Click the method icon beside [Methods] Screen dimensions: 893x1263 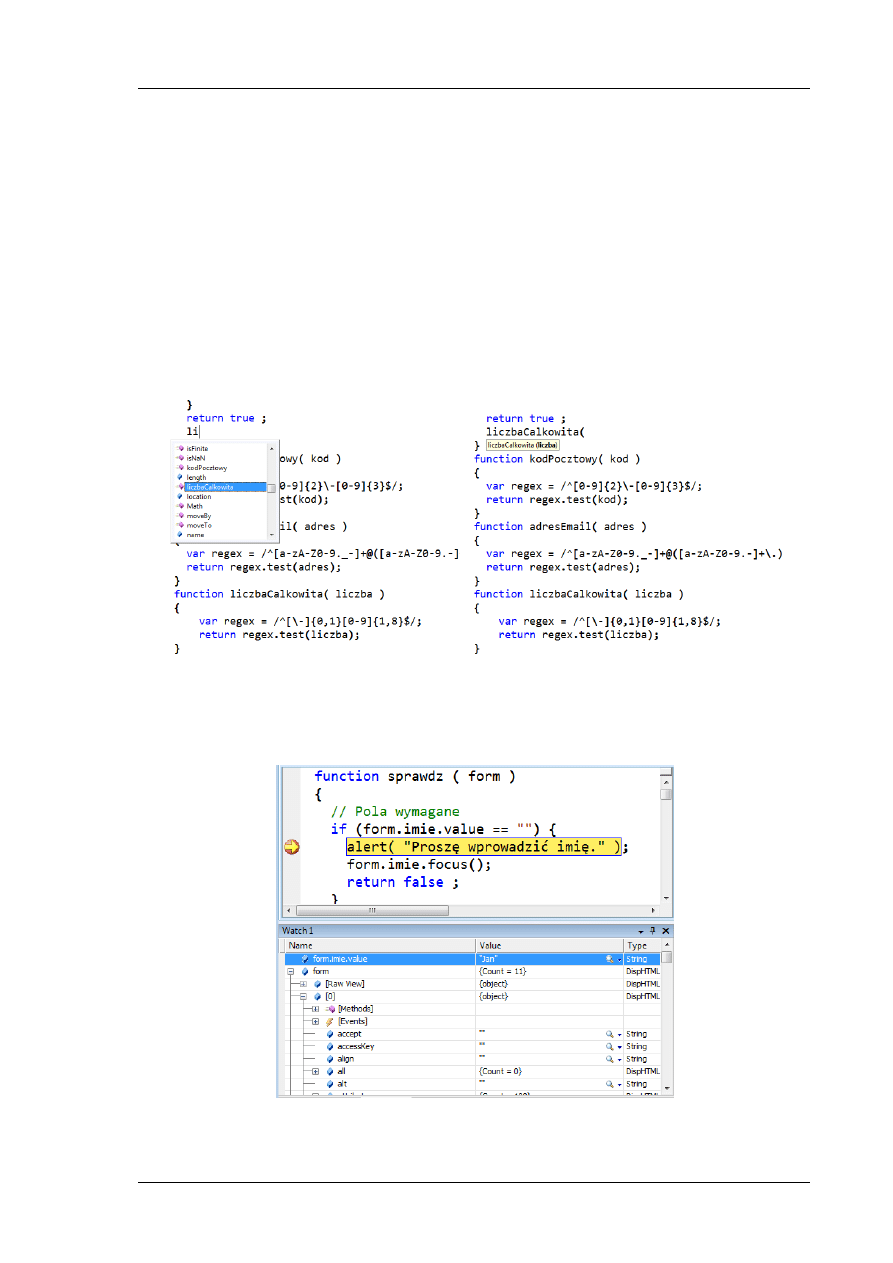(x=330, y=1009)
